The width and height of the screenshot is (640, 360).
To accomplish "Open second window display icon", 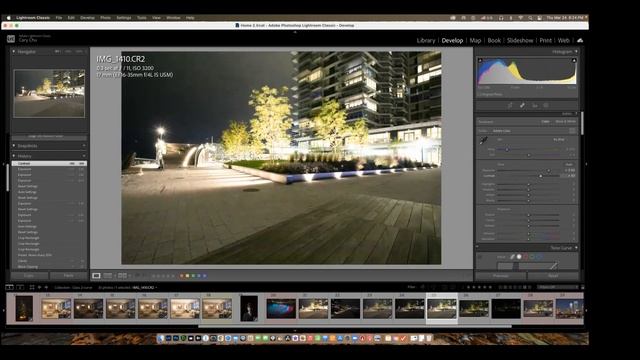I will point(19,287).
